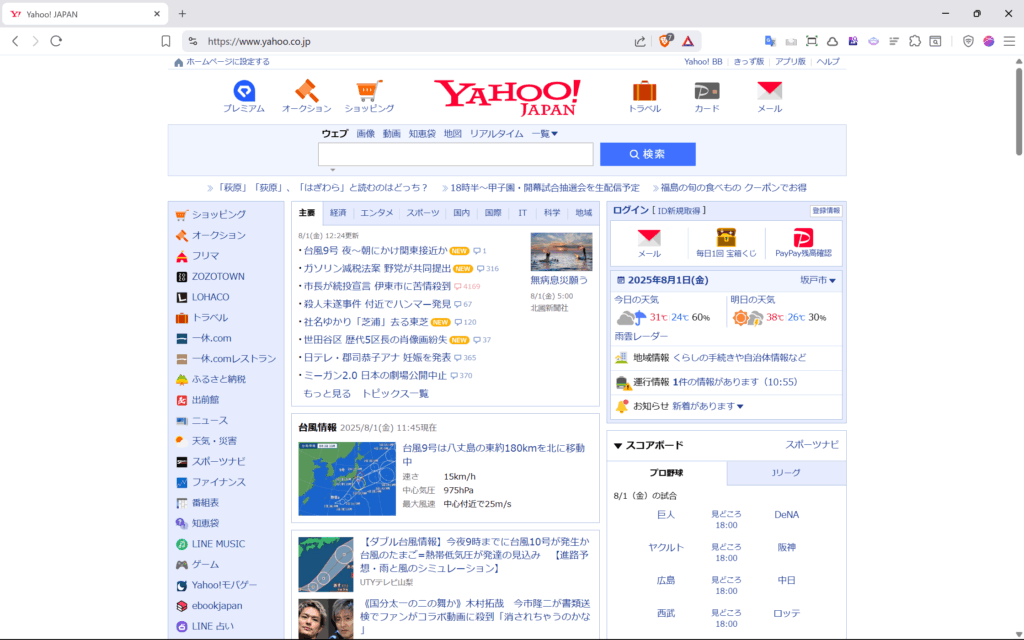Open 地域情報 local information row
Screen dimensions: 1024x640
(x=726, y=358)
